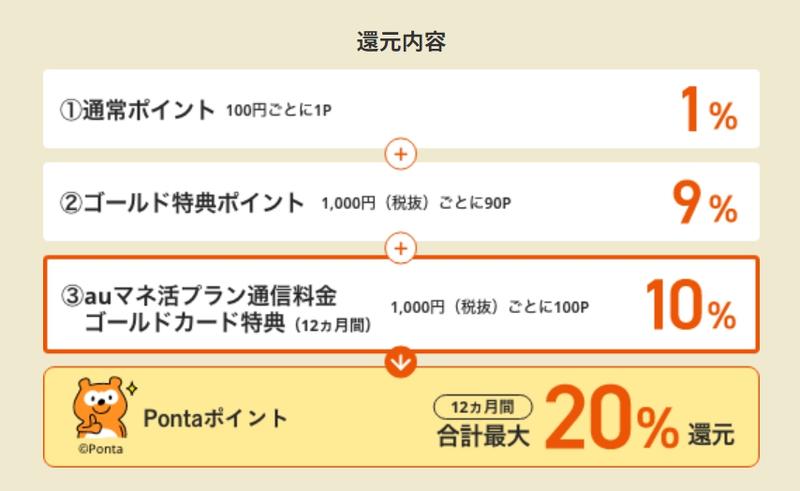Click the ゴールドカード特典 text line
Image resolution: width=800 pixels, height=491 pixels.
point(185,322)
